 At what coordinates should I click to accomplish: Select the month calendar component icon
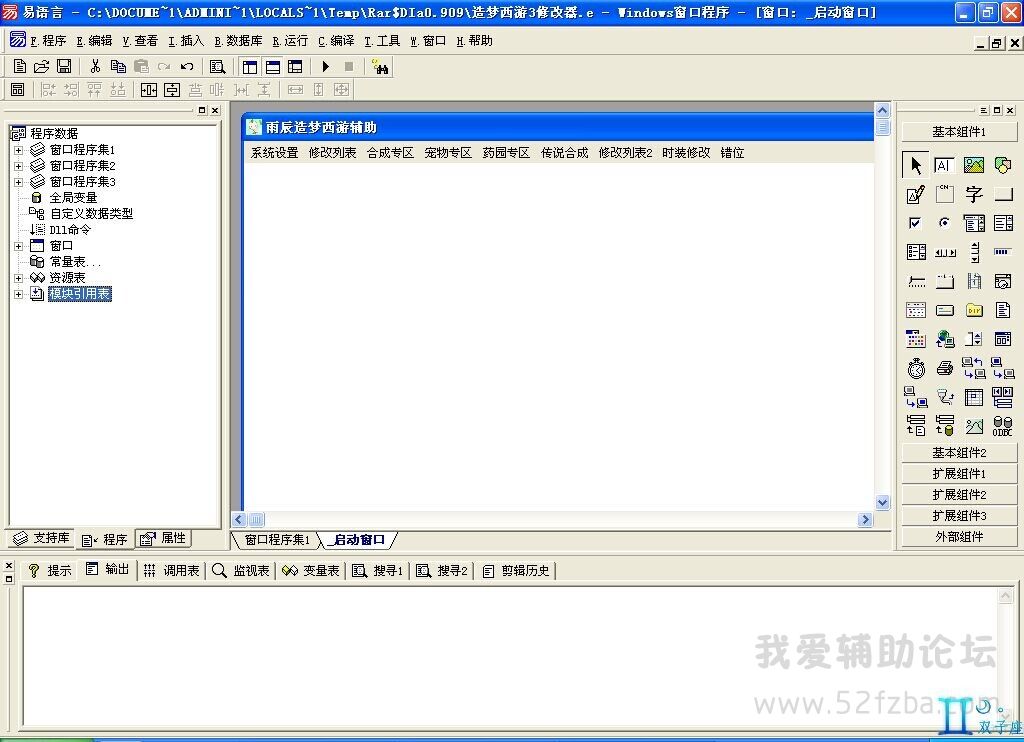coord(916,310)
